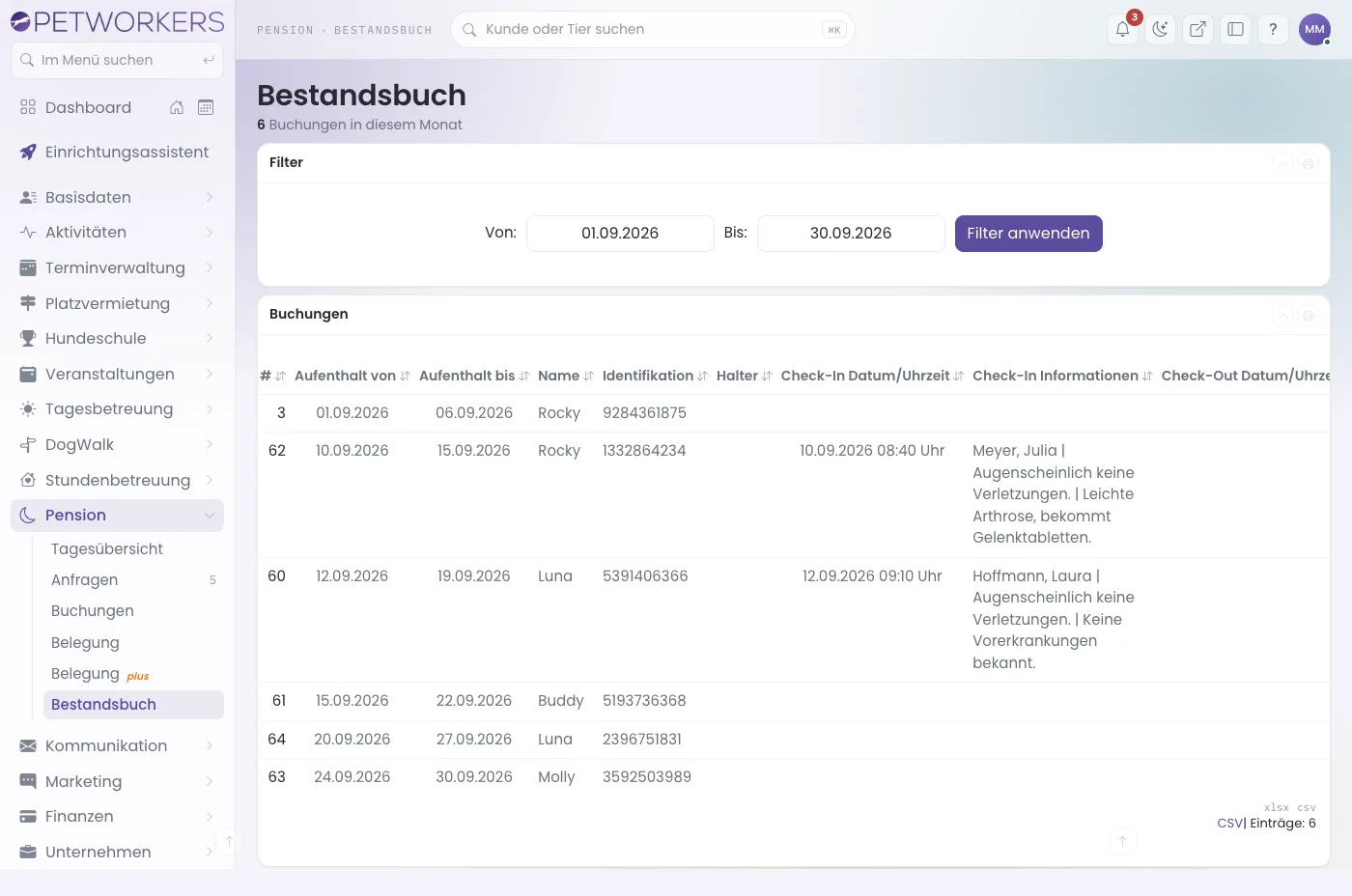Click the scroll-to-top arrow below the table
Viewport: 1352px width, 896px height.
[x=1122, y=841]
